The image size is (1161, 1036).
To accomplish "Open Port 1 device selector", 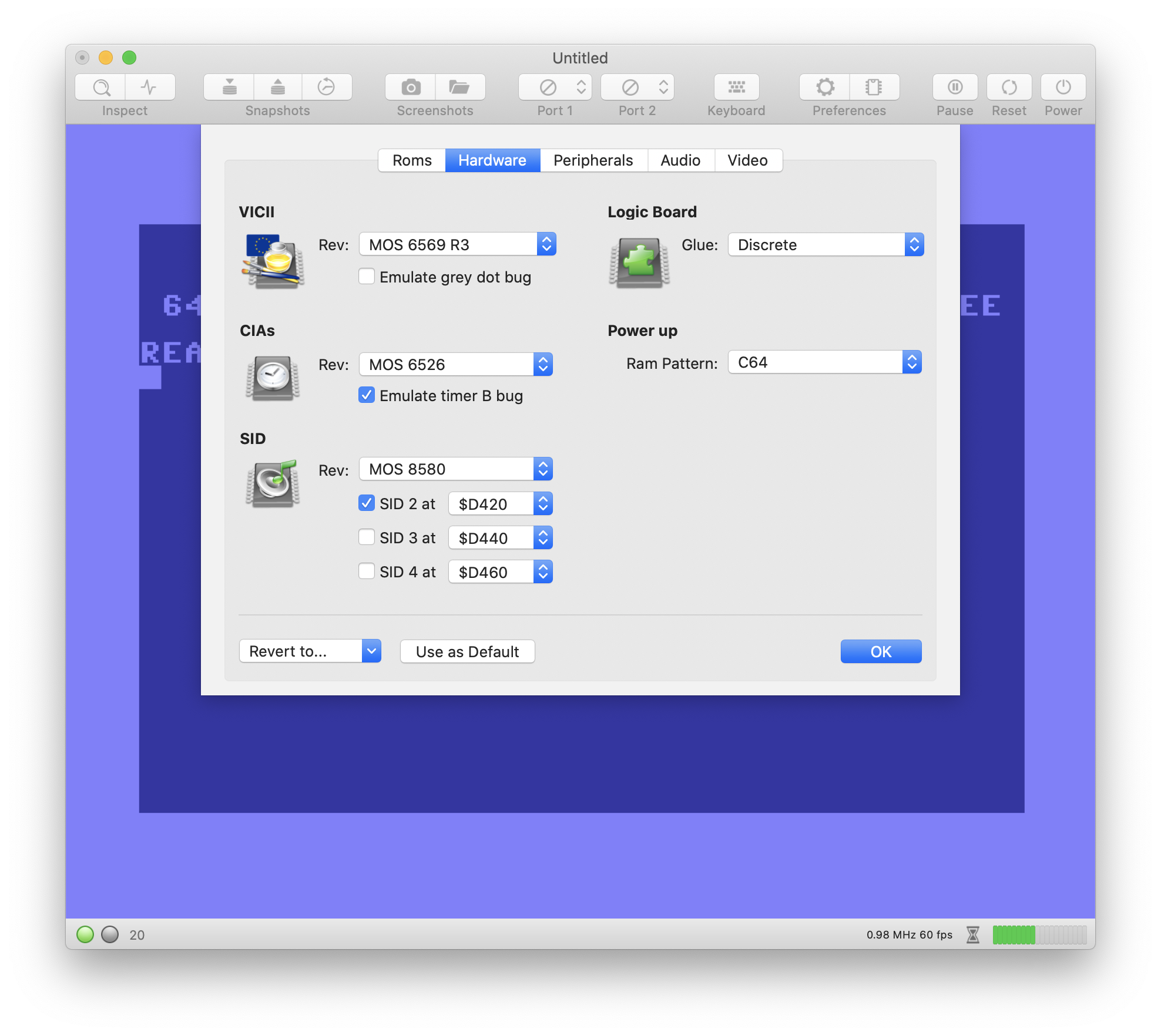I will 555,88.
